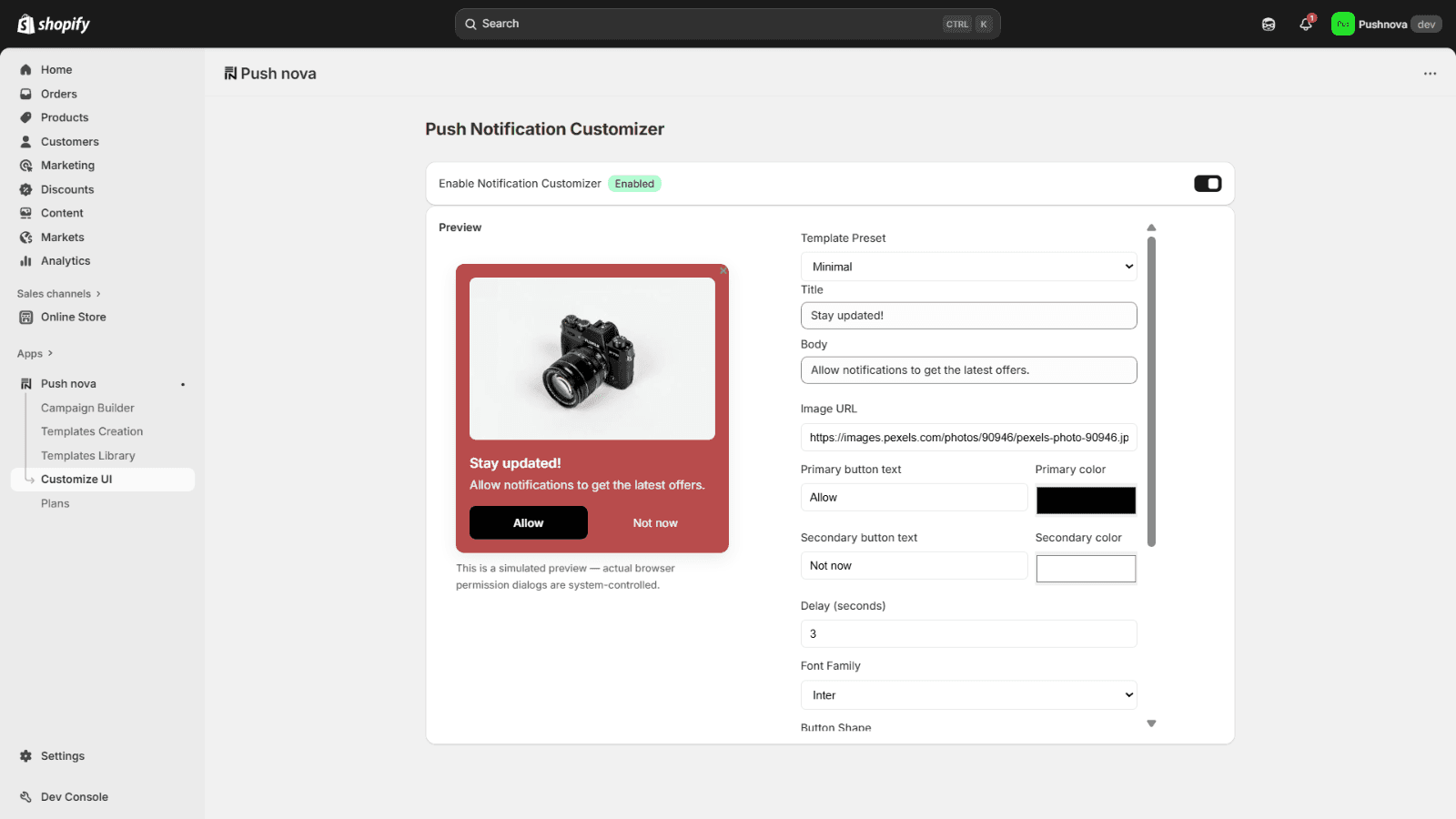Expand the Sales channels section
1456x819 pixels.
(53, 293)
